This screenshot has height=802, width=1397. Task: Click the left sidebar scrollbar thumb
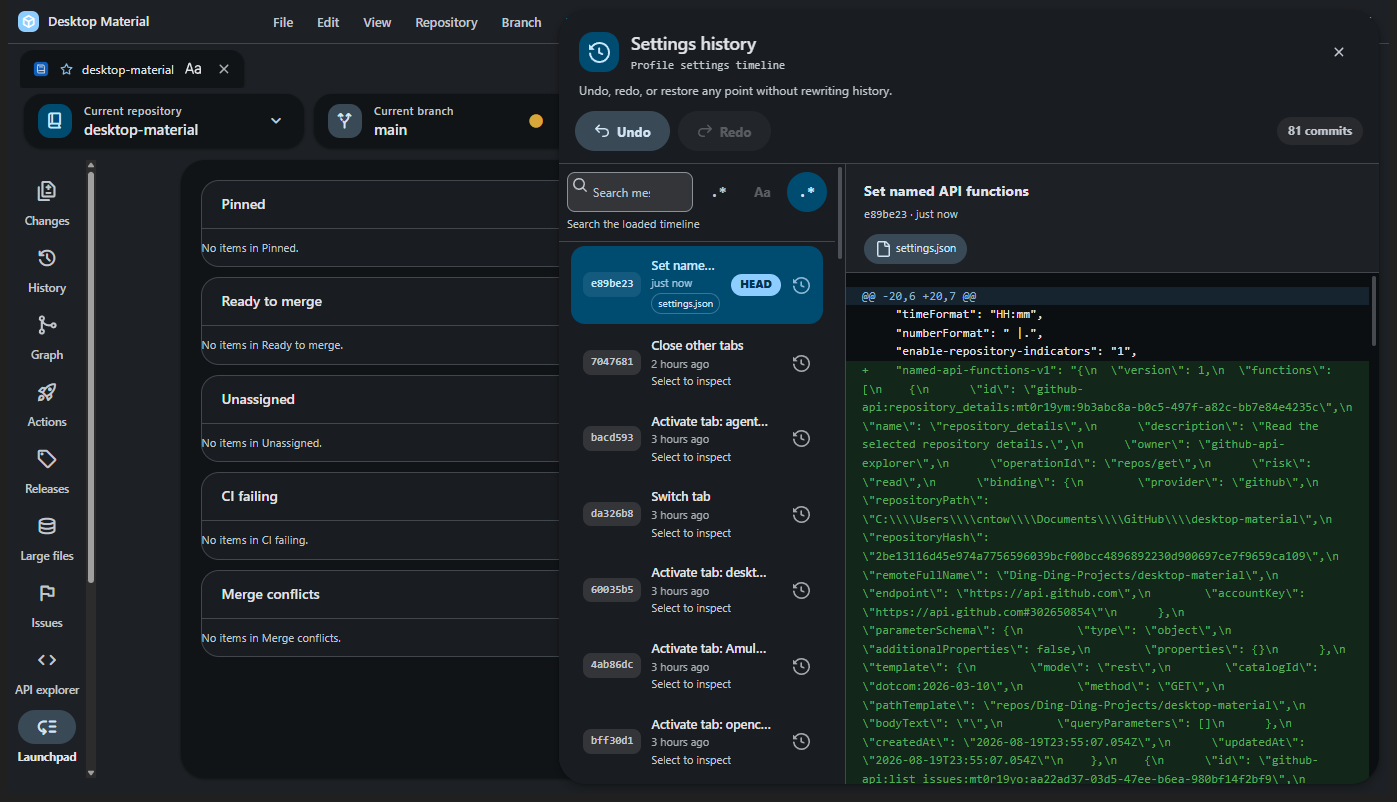point(91,378)
